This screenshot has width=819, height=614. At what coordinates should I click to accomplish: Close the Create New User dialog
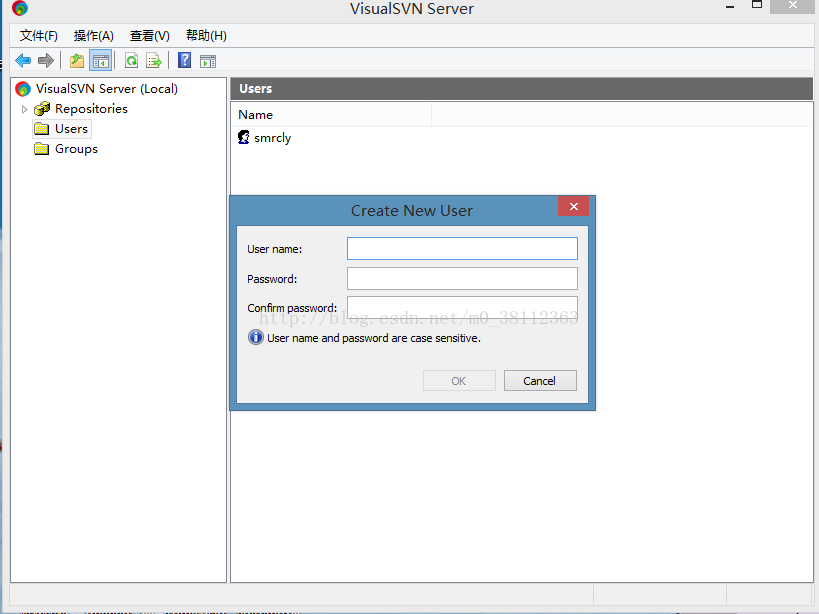574,206
